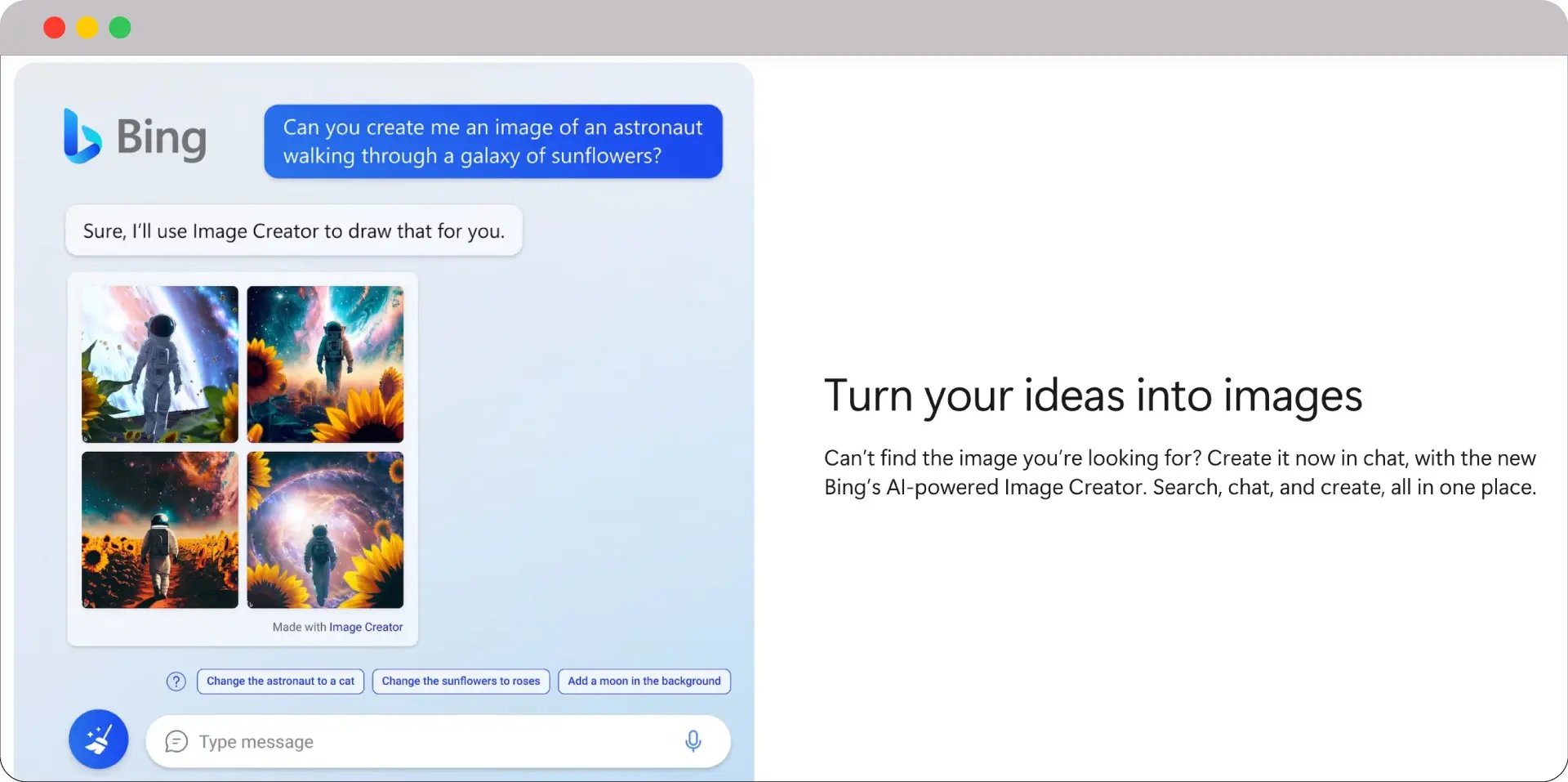
Task: Click the red close window button
Action: [x=55, y=28]
